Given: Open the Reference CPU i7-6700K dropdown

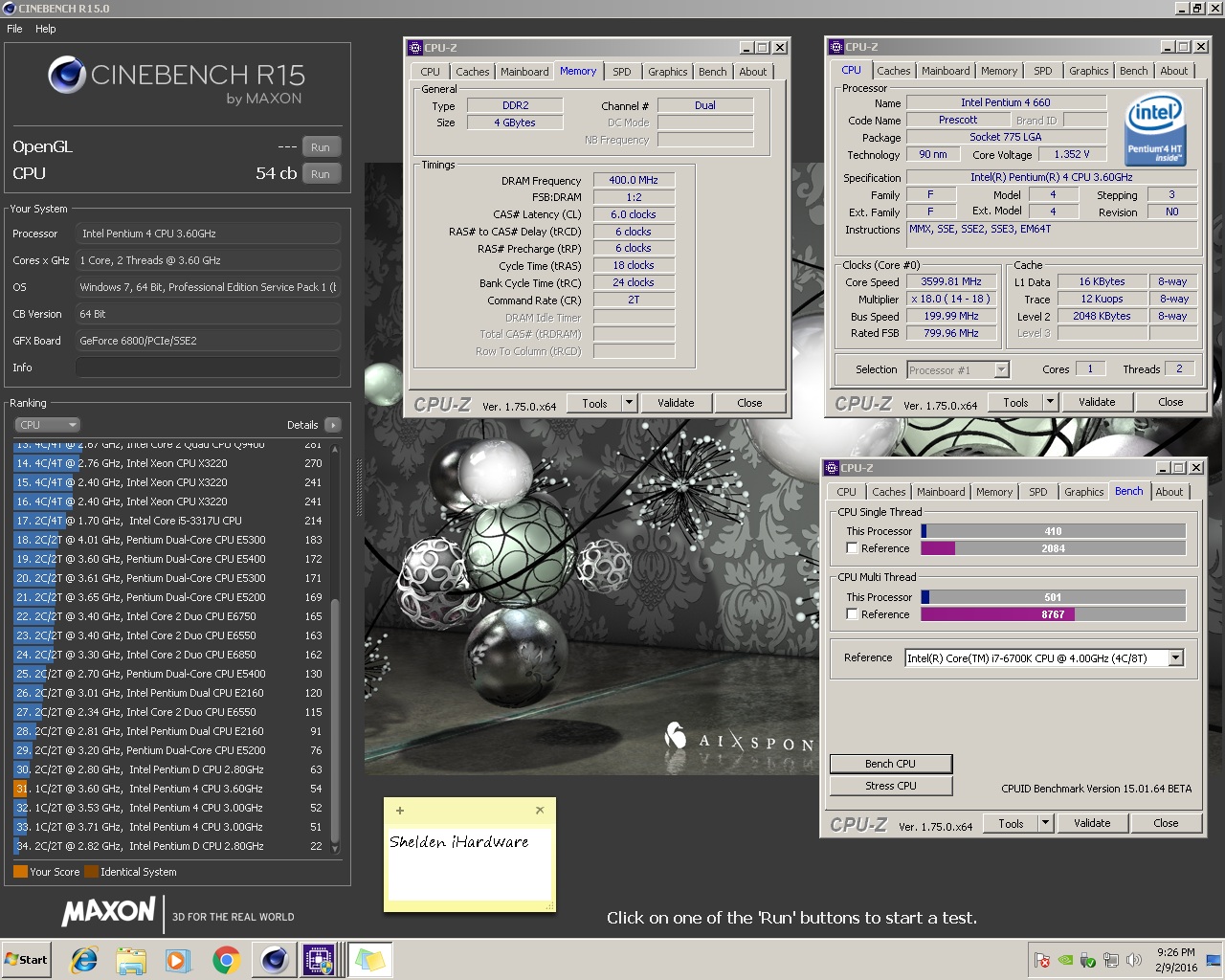Looking at the screenshot, I should tap(1044, 657).
